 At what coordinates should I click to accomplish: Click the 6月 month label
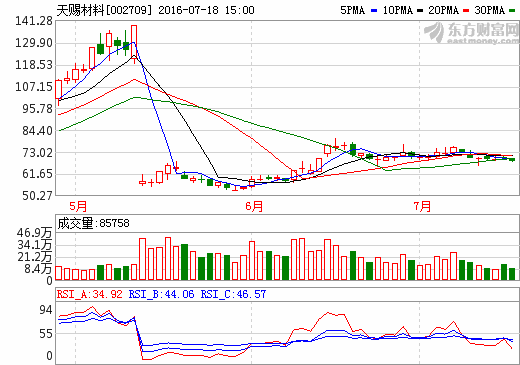(254, 206)
